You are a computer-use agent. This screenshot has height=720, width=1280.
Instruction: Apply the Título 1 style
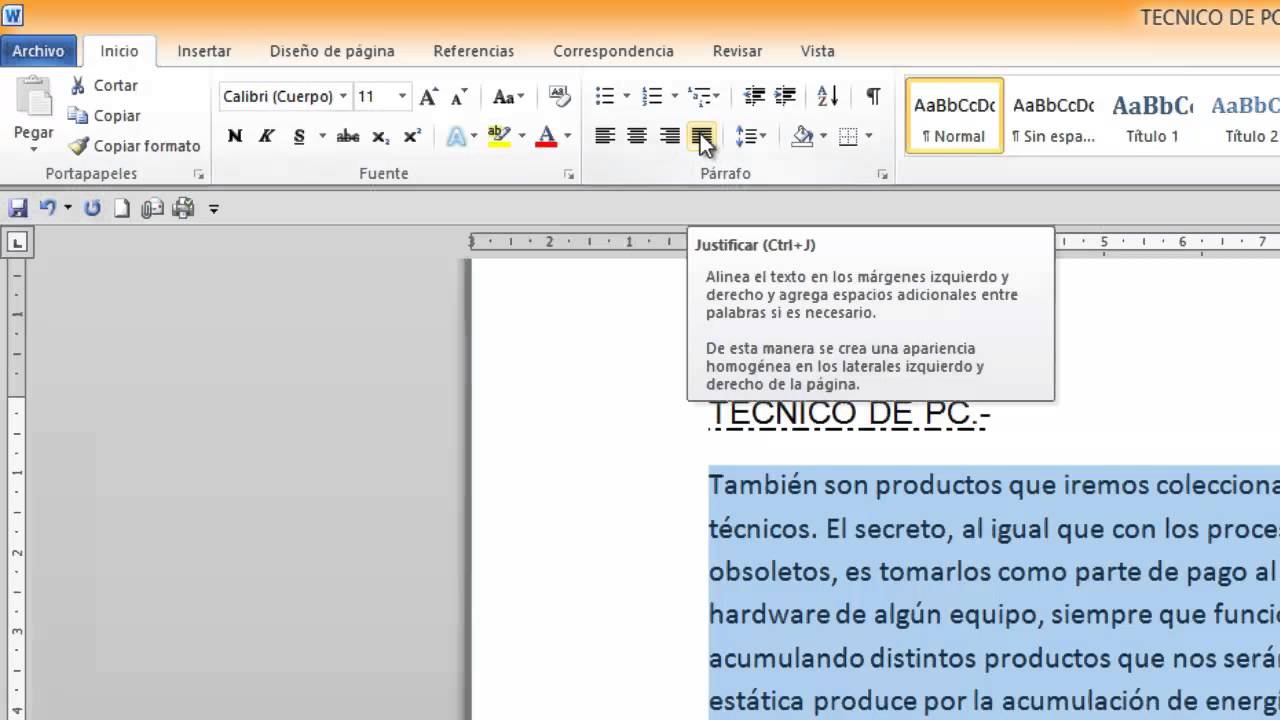pyautogui.click(x=1152, y=116)
